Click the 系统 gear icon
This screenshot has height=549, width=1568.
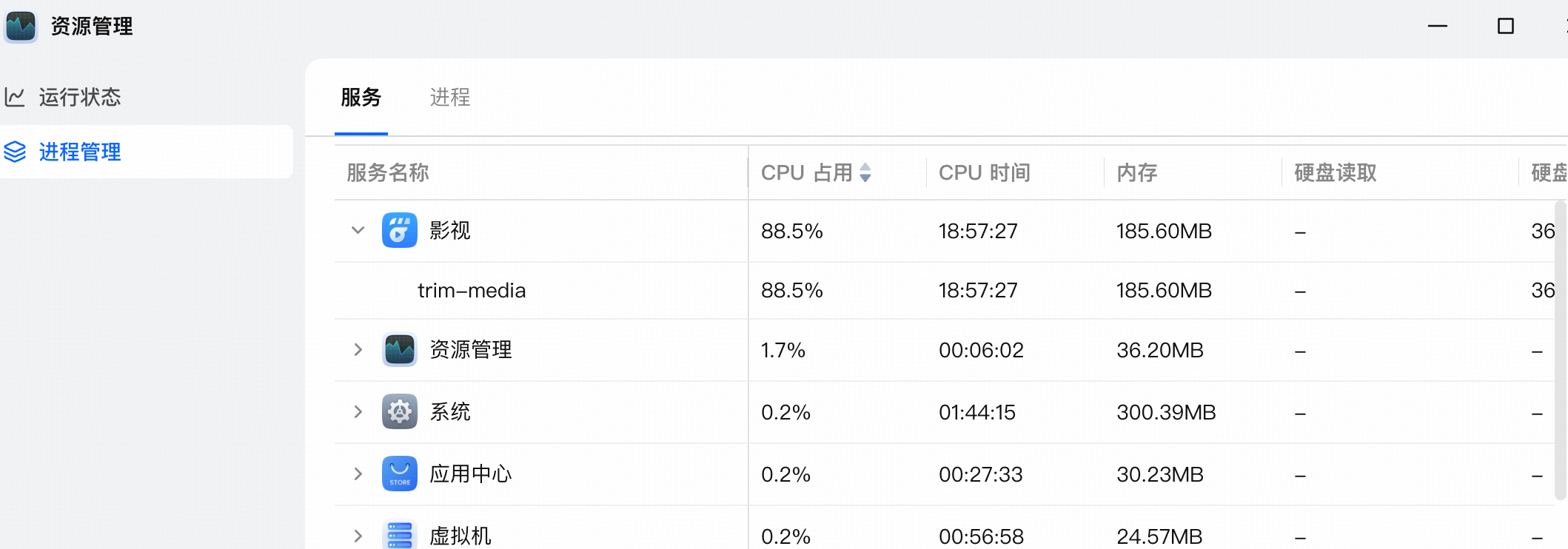click(x=399, y=412)
